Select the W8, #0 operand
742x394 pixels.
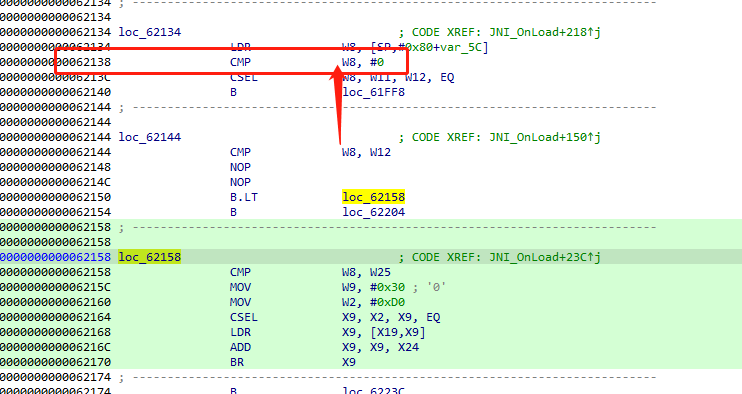click(x=363, y=62)
